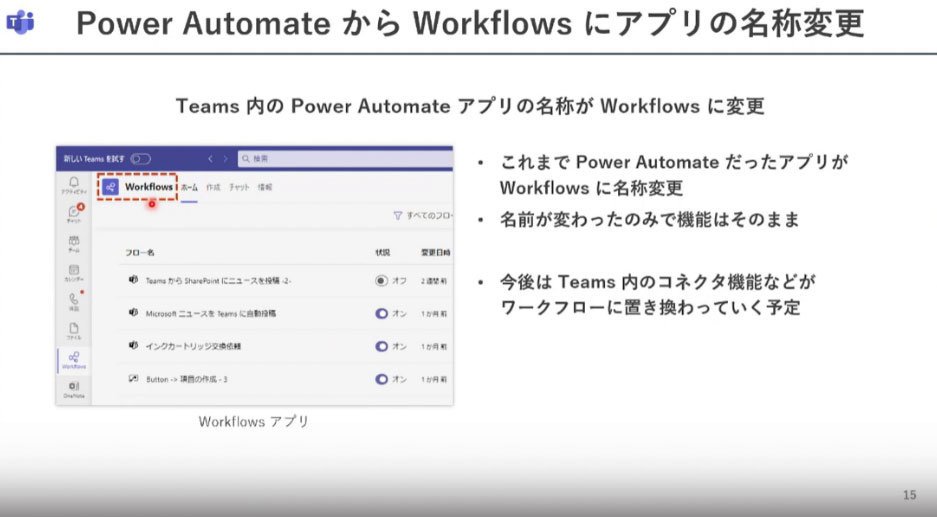Enable the "新しい Teams を試す" toggle

[x=141, y=159]
